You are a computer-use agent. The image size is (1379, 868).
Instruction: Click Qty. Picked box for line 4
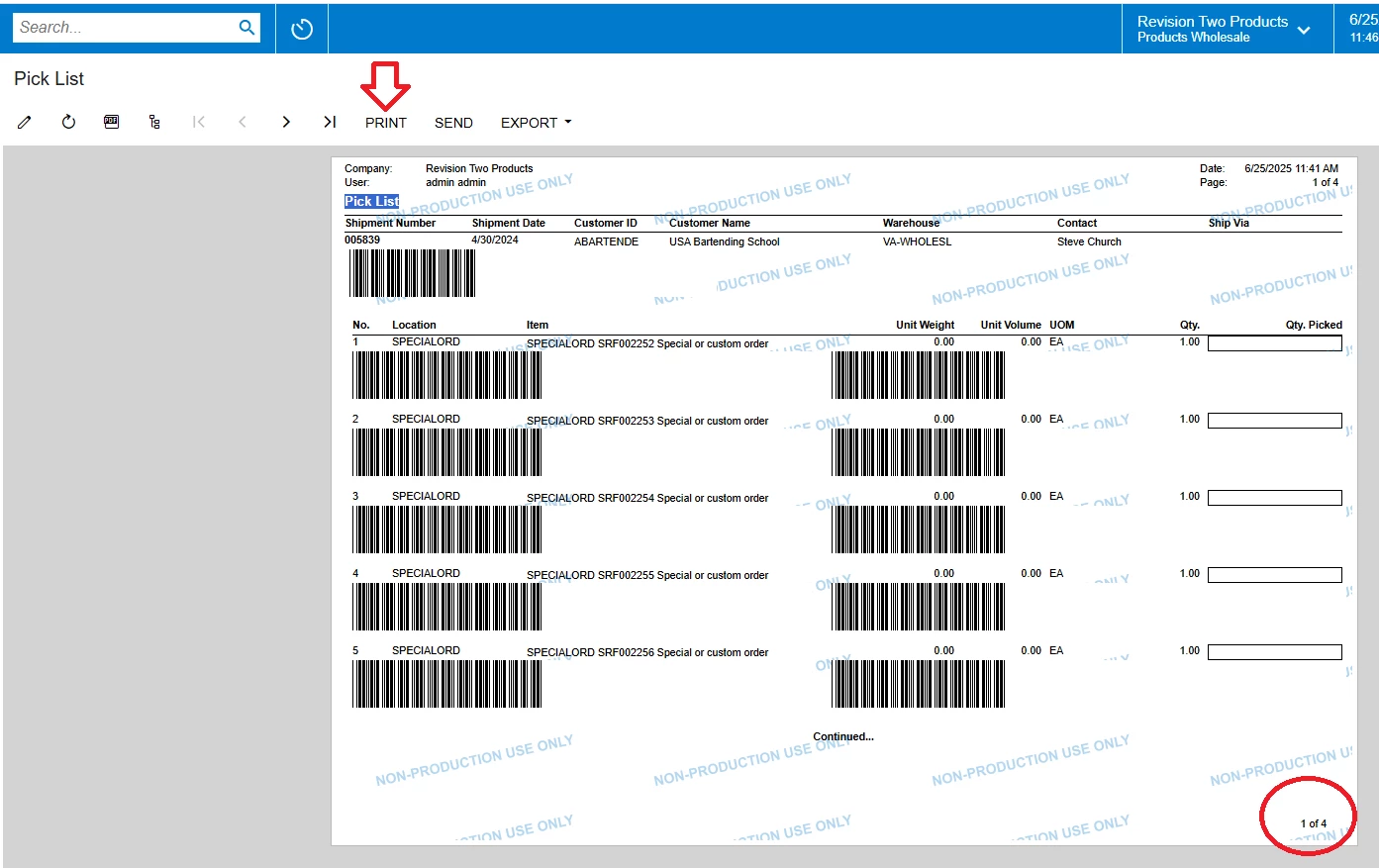(1275, 575)
